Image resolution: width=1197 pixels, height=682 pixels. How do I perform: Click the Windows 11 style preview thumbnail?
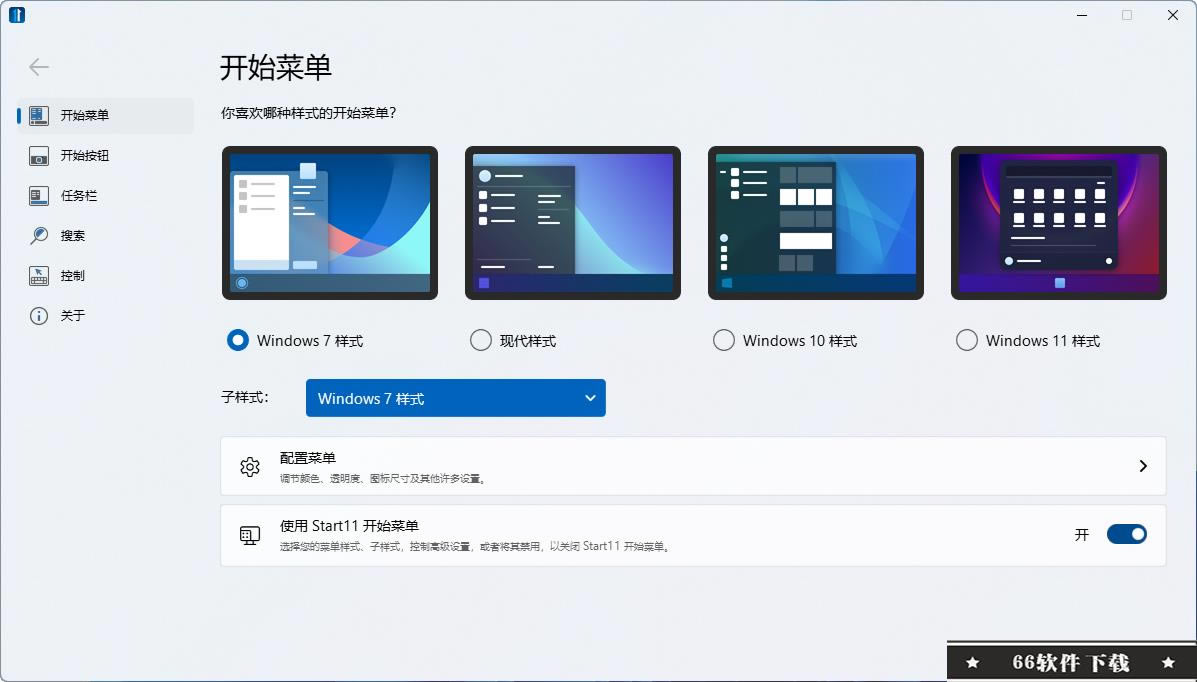(x=1059, y=223)
